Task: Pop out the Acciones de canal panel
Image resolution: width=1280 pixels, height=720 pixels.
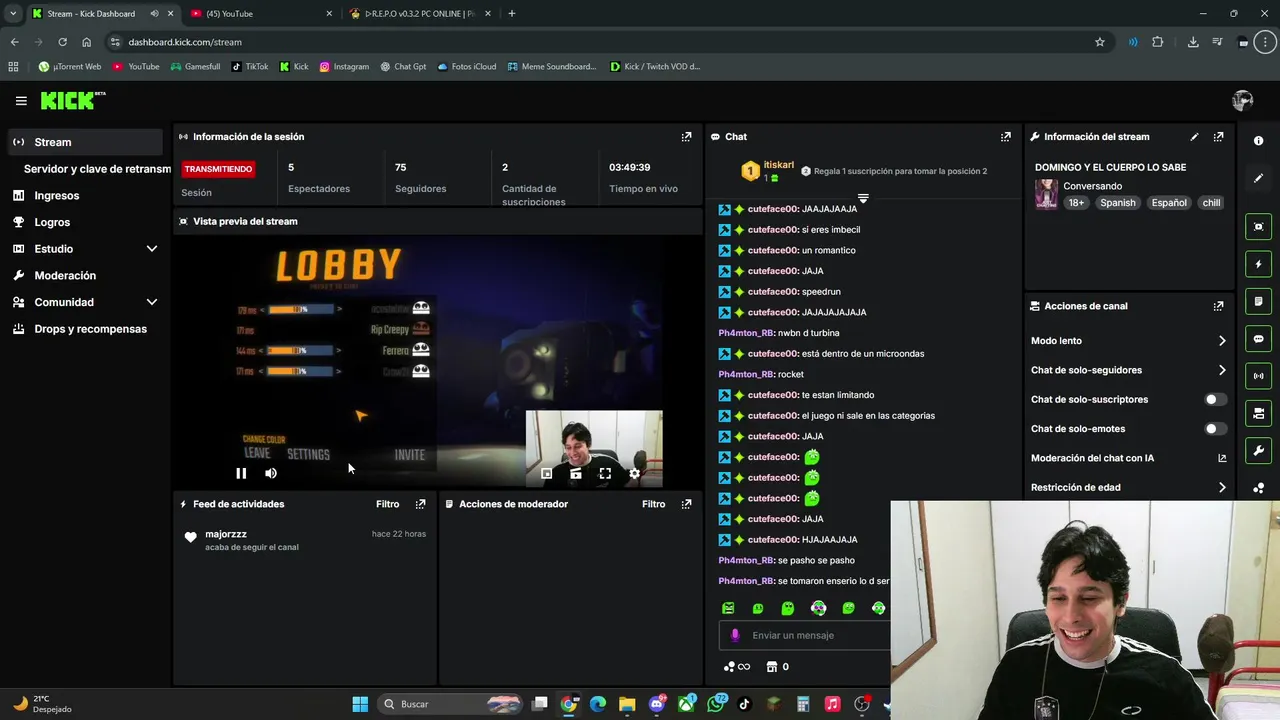Action: pyautogui.click(x=1218, y=306)
